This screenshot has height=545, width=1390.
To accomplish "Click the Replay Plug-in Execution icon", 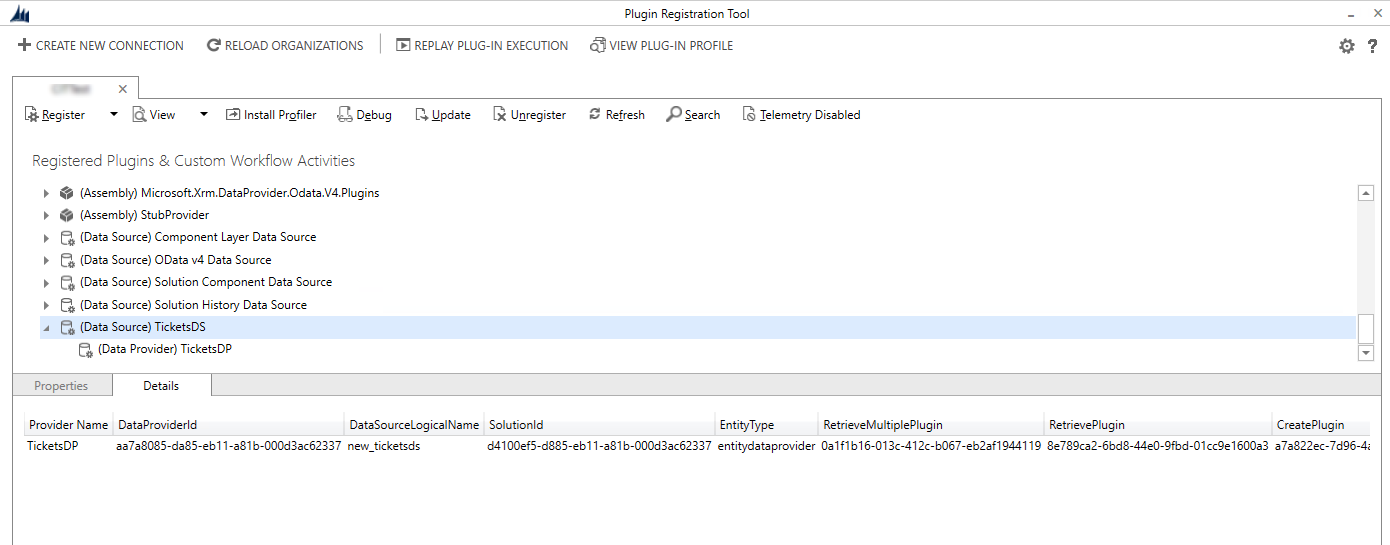I will [x=403, y=45].
